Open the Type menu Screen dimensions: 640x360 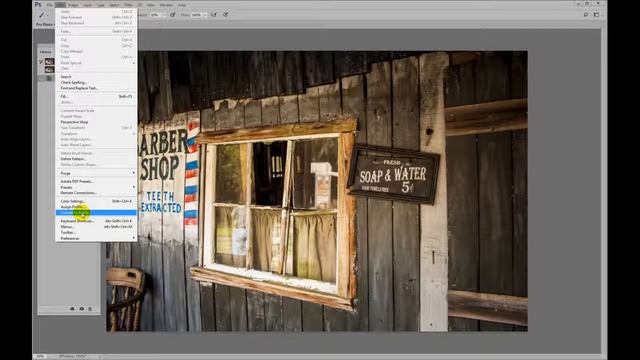point(101,5)
